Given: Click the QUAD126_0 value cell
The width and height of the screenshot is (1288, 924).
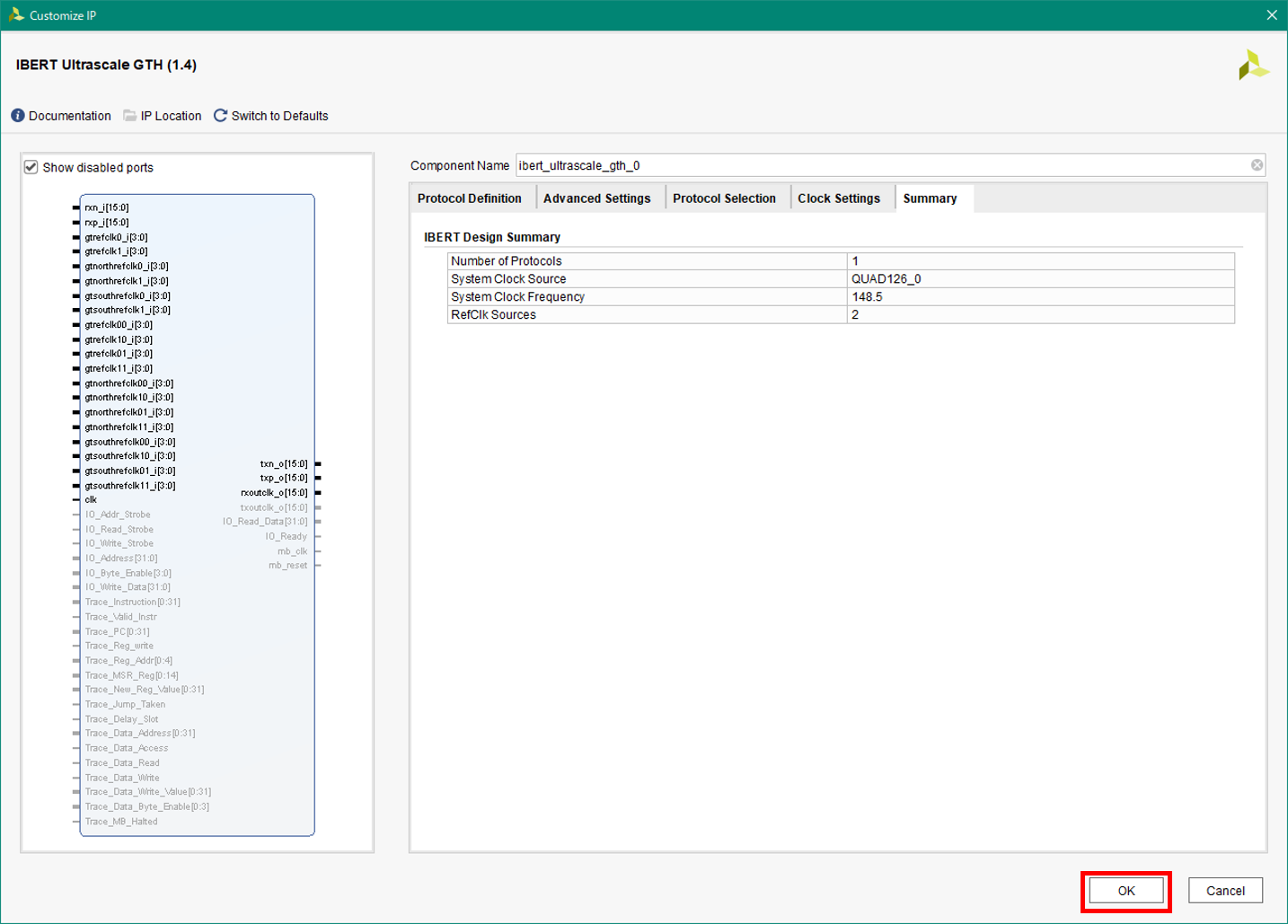Looking at the screenshot, I should pos(1041,279).
